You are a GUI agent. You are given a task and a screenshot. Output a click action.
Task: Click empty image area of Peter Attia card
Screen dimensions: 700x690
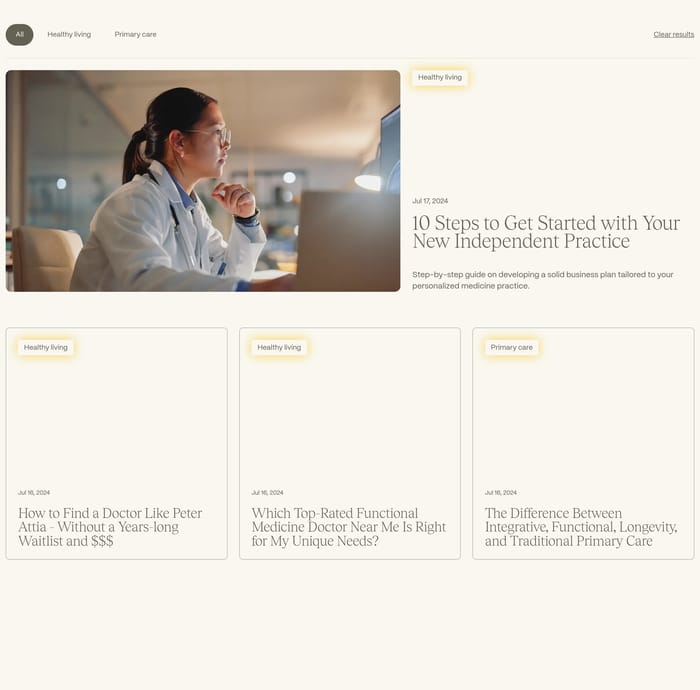point(117,420)
